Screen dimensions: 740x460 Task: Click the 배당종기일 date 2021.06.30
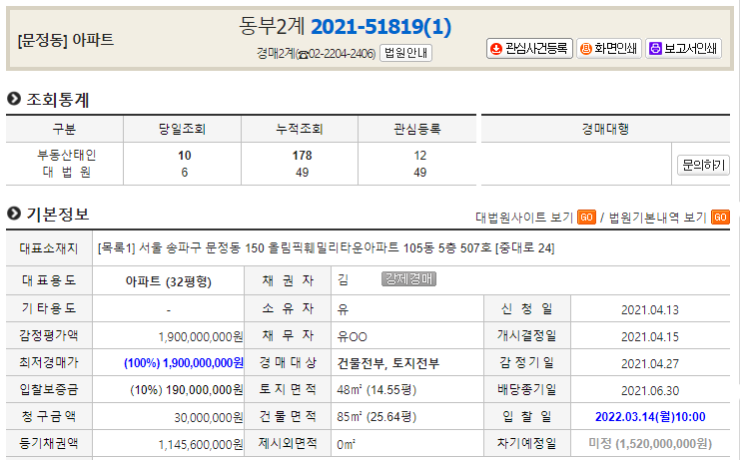tap(650, 391)
